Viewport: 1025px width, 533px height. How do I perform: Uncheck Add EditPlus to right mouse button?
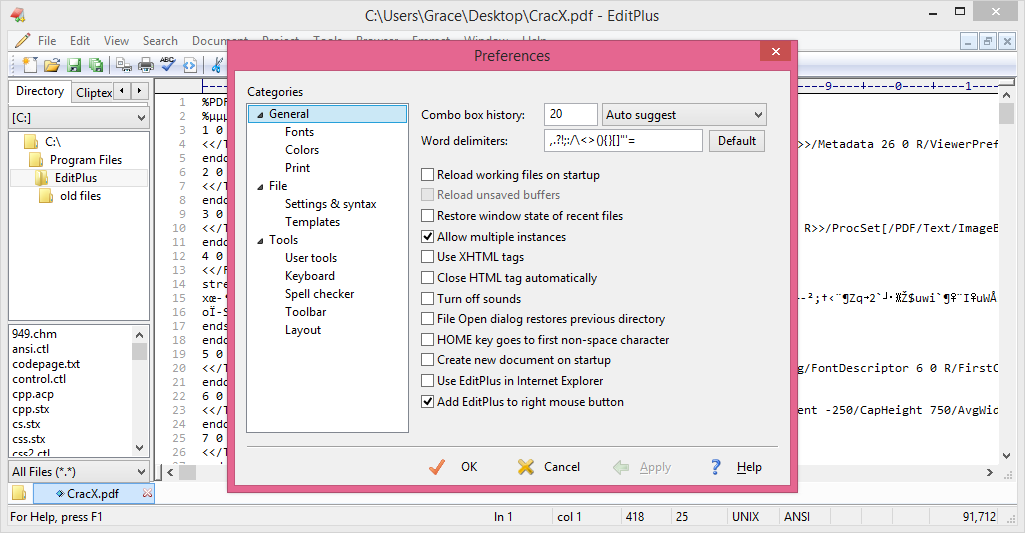click(x=428, y=402)
